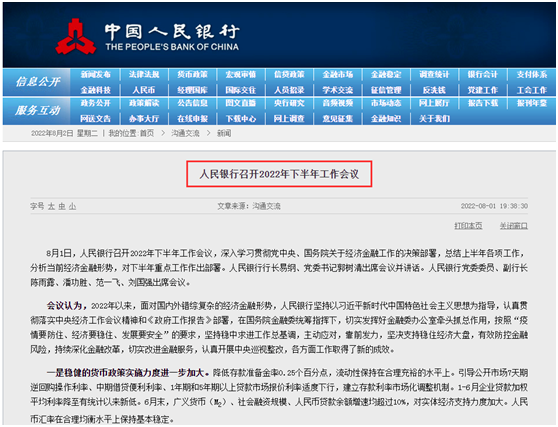Click article title 人民银行召开2022年下半年工作会议
Viewport: 558px width, 427px height.
click(x=279, y=174)
